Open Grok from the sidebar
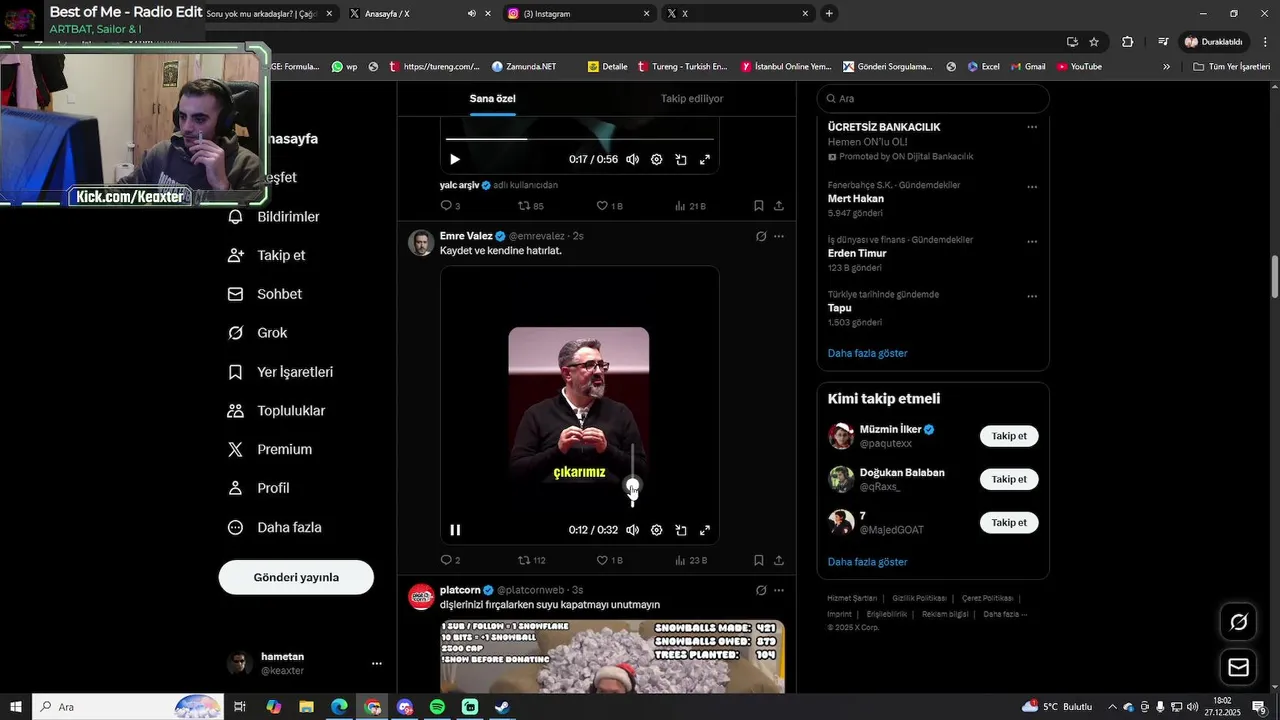 257,333
